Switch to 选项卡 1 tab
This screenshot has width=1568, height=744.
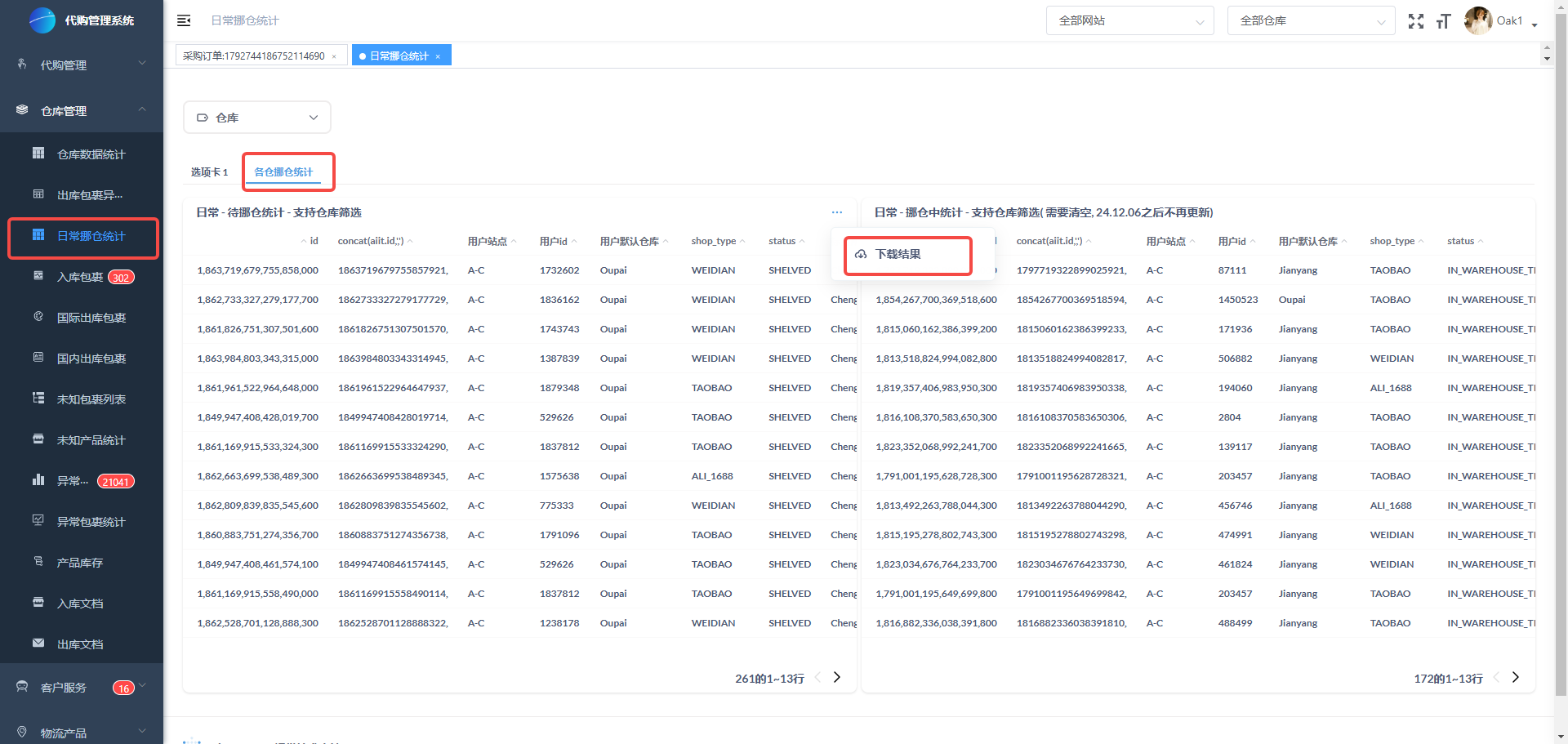[209, 172]
